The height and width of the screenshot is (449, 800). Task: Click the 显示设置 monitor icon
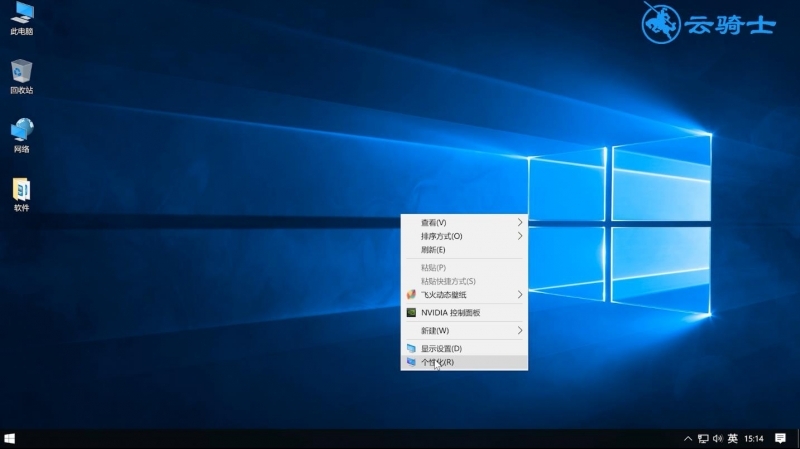pos(411,348)
